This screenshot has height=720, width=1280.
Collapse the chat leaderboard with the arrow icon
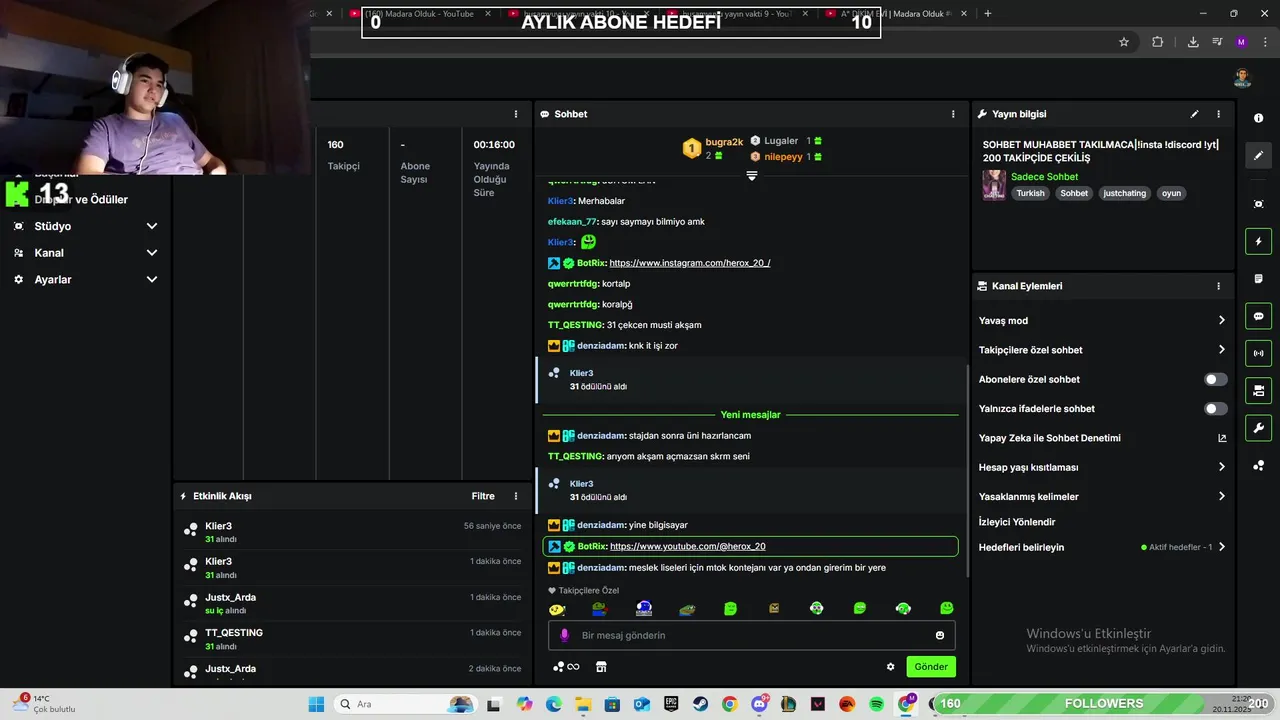tap(752, 175)
